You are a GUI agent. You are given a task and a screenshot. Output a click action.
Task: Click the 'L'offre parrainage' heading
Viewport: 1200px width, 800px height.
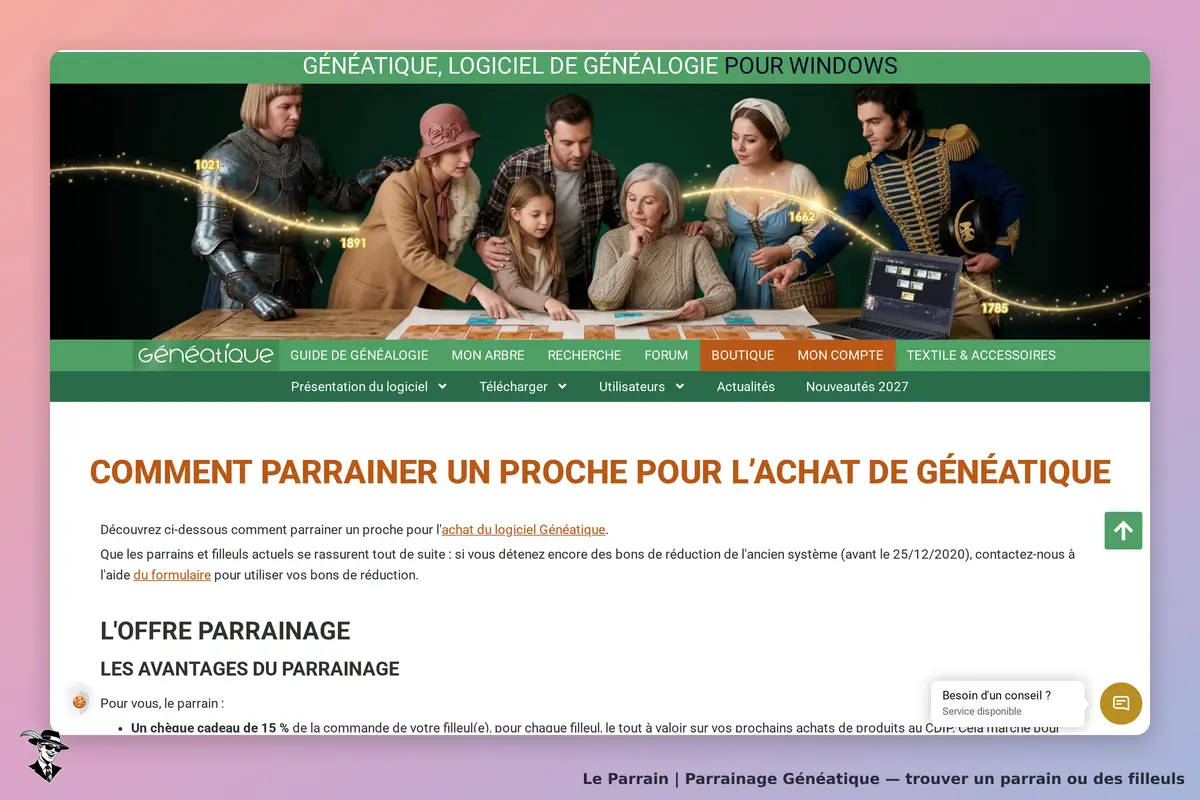tap(225, 631)
